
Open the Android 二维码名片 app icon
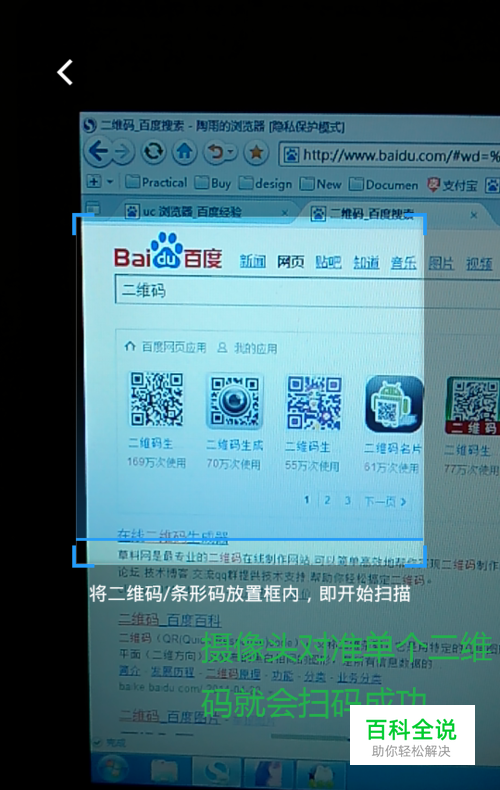click(394, 404)
